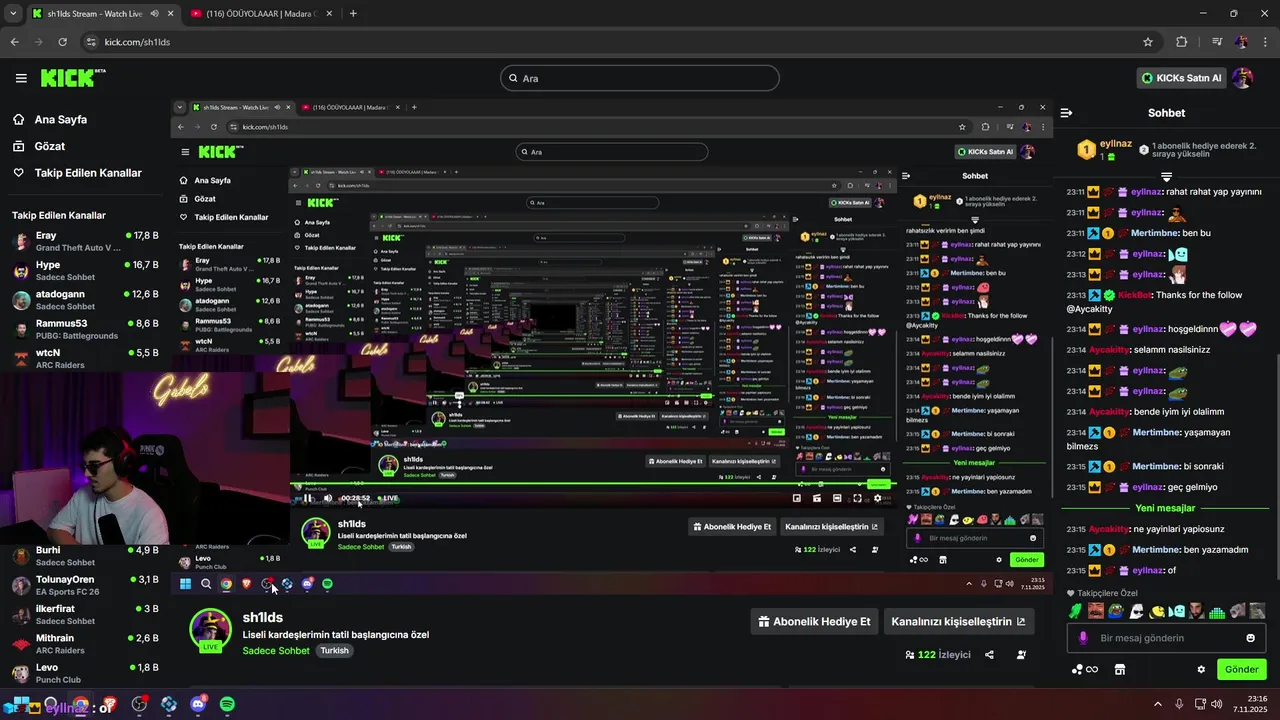Click the Sadece Sohbet category link
The image size is (1280, 720).
(x=276, y=651)
